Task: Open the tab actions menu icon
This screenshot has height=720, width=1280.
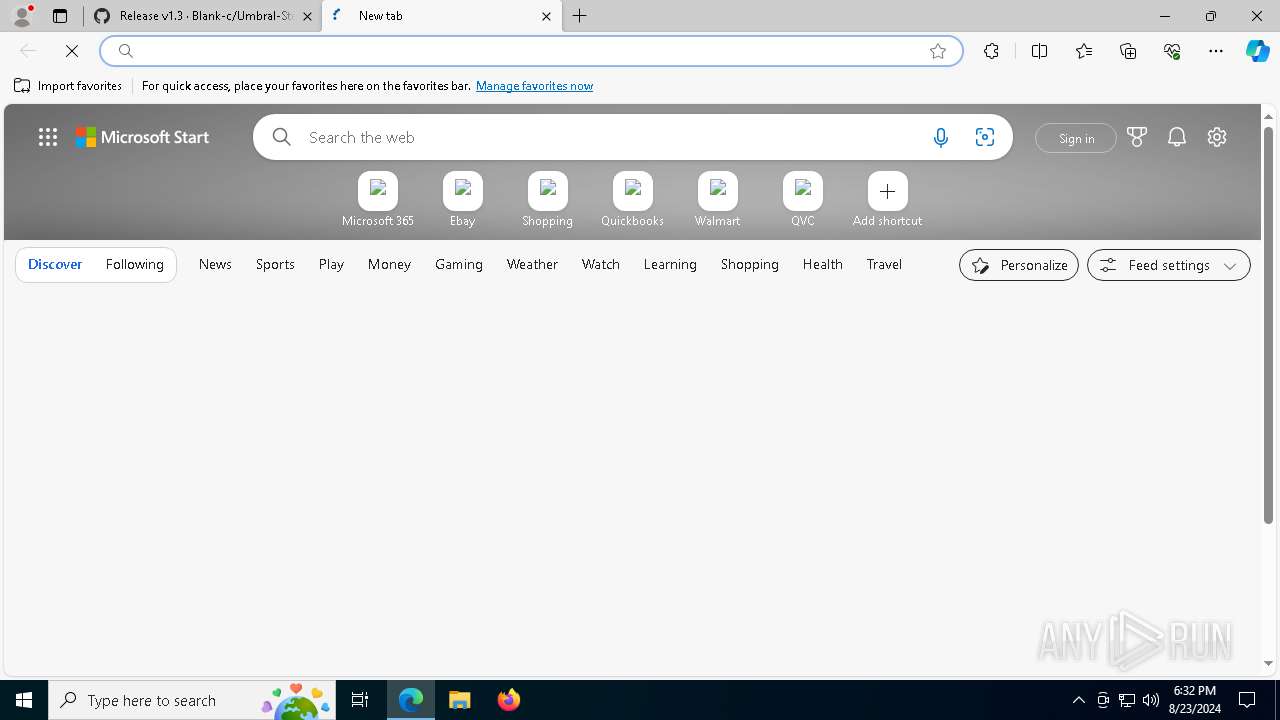Action: (x=60, y=16)
